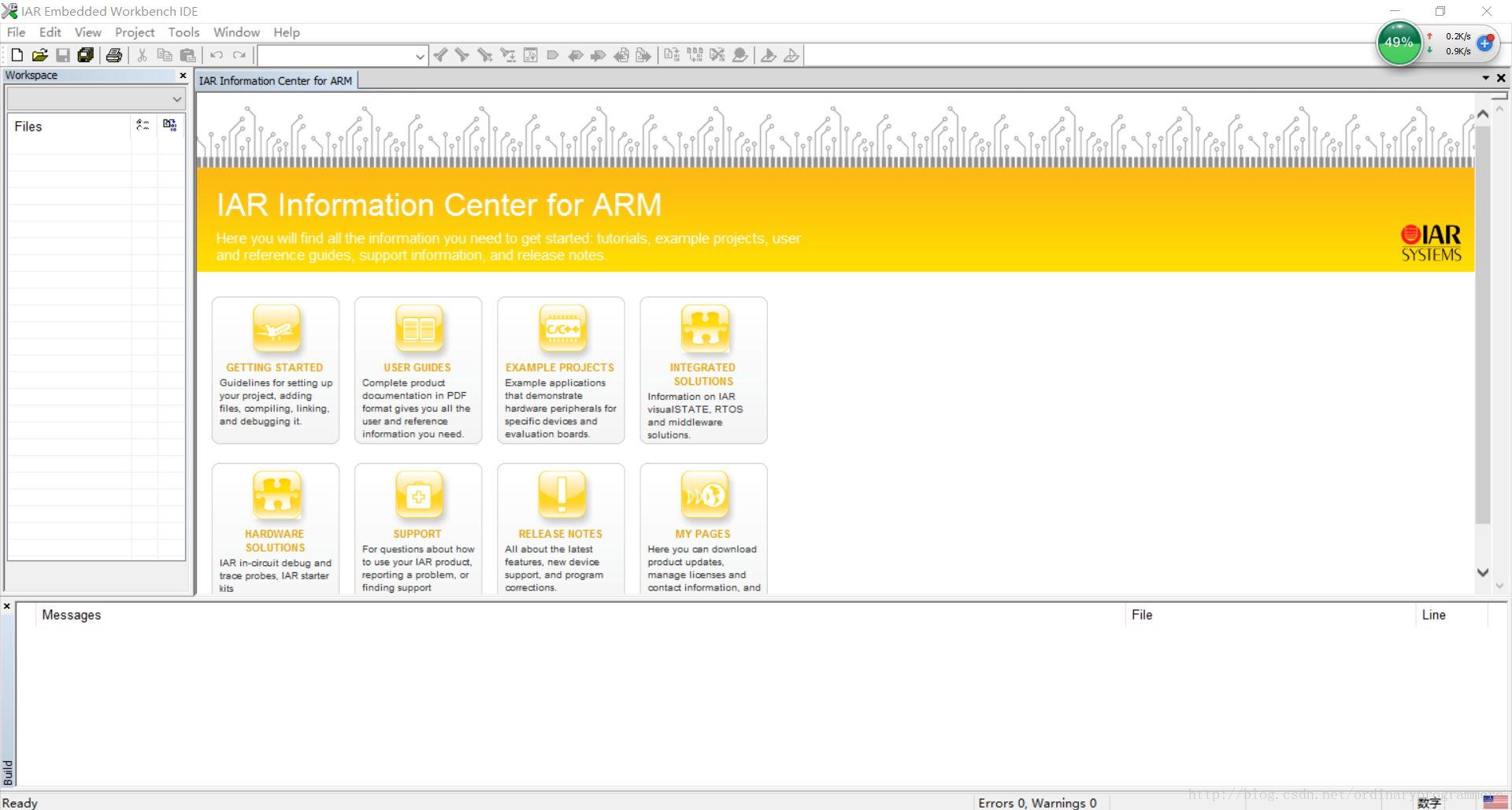
Task: Click the Files column header in Workspace
Action: [x=69, y=126]
